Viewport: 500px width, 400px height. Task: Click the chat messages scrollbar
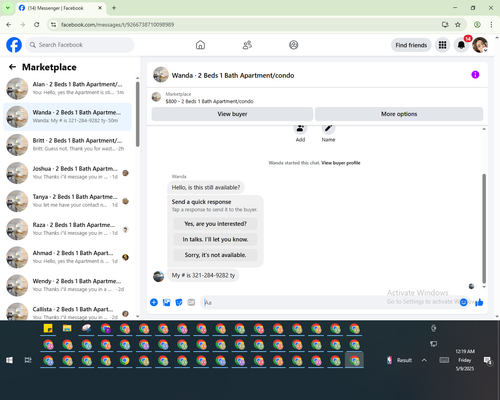(484, 228)
